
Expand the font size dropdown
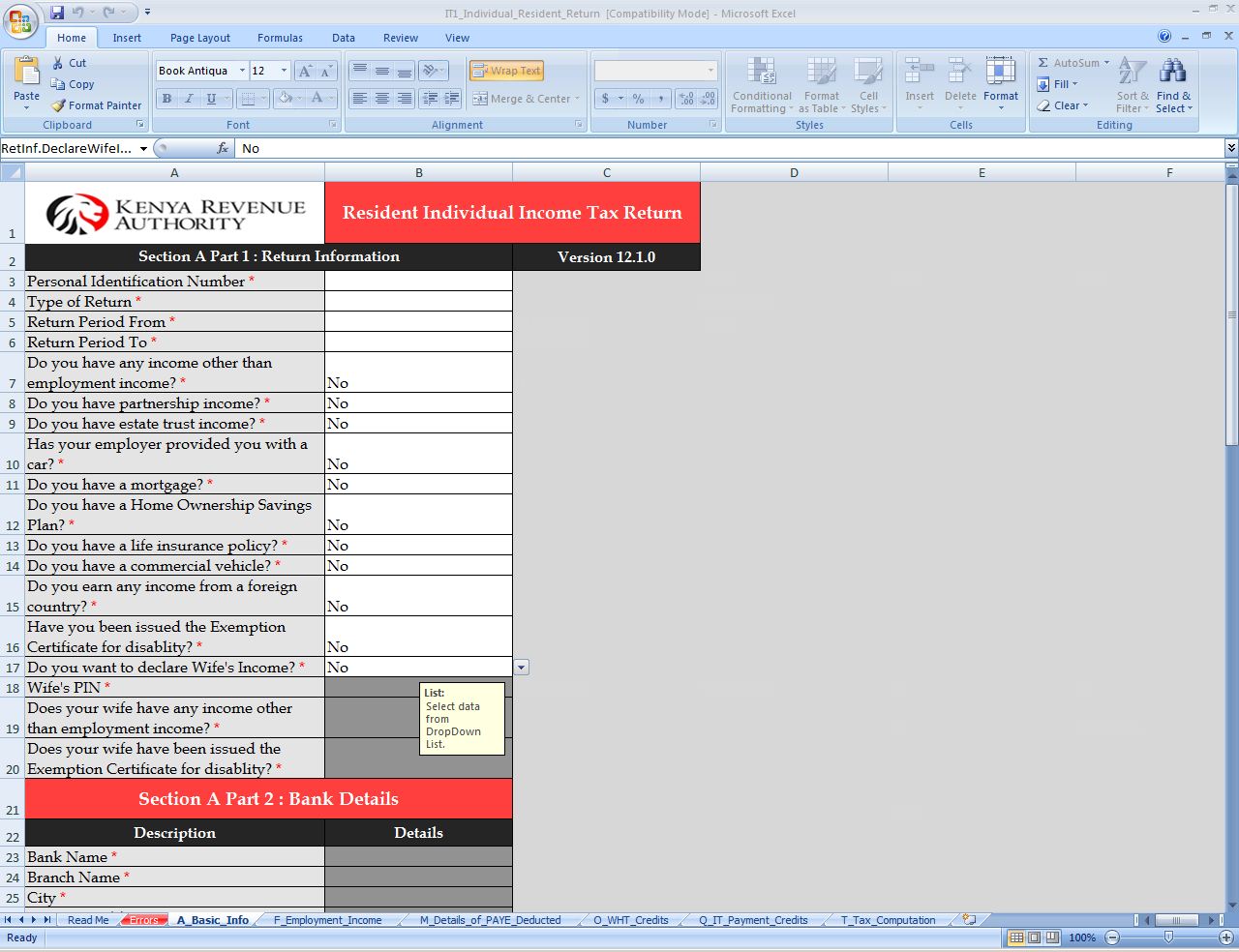[284, 71]
